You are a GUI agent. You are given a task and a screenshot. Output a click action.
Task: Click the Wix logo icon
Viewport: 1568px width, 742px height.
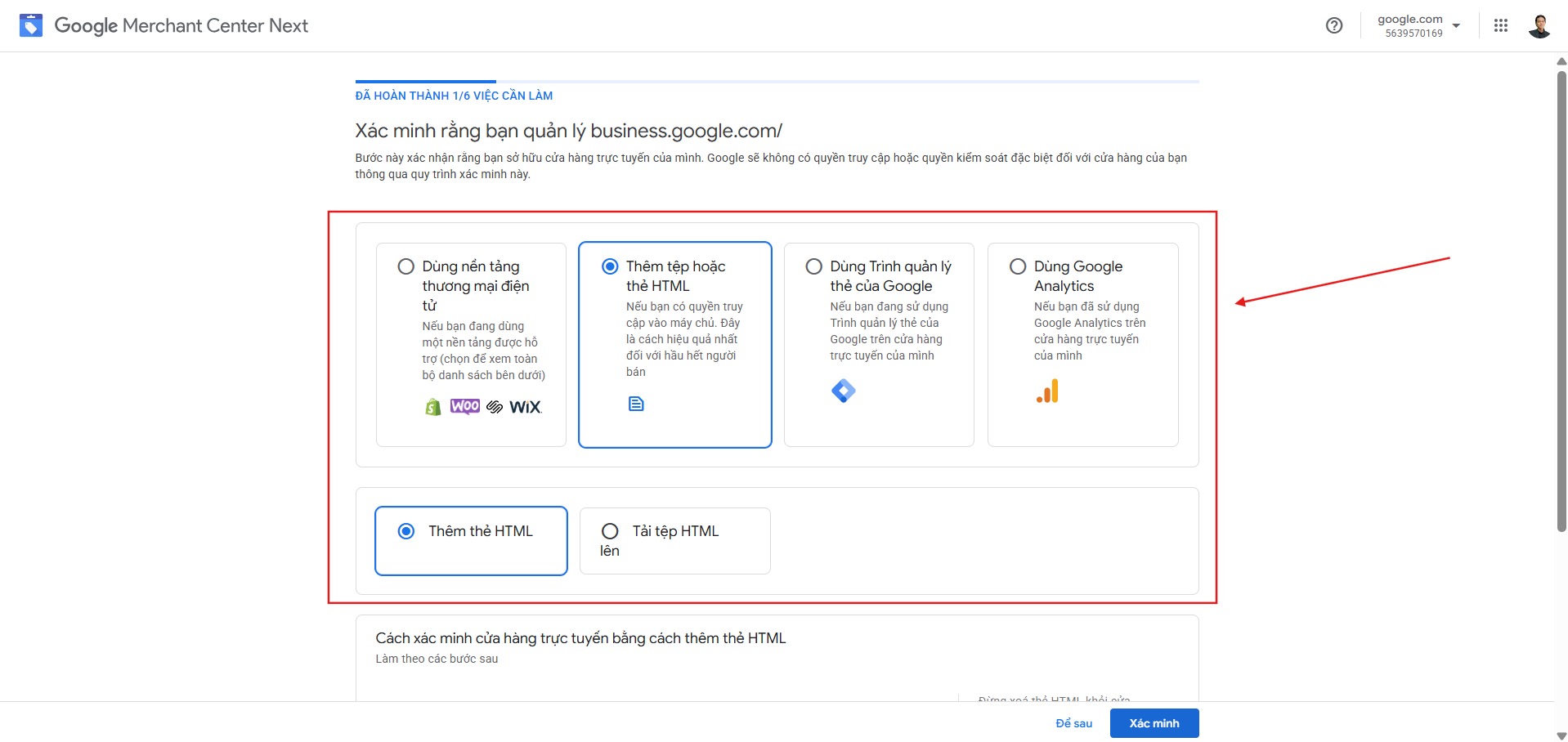(x=526, y=407)
